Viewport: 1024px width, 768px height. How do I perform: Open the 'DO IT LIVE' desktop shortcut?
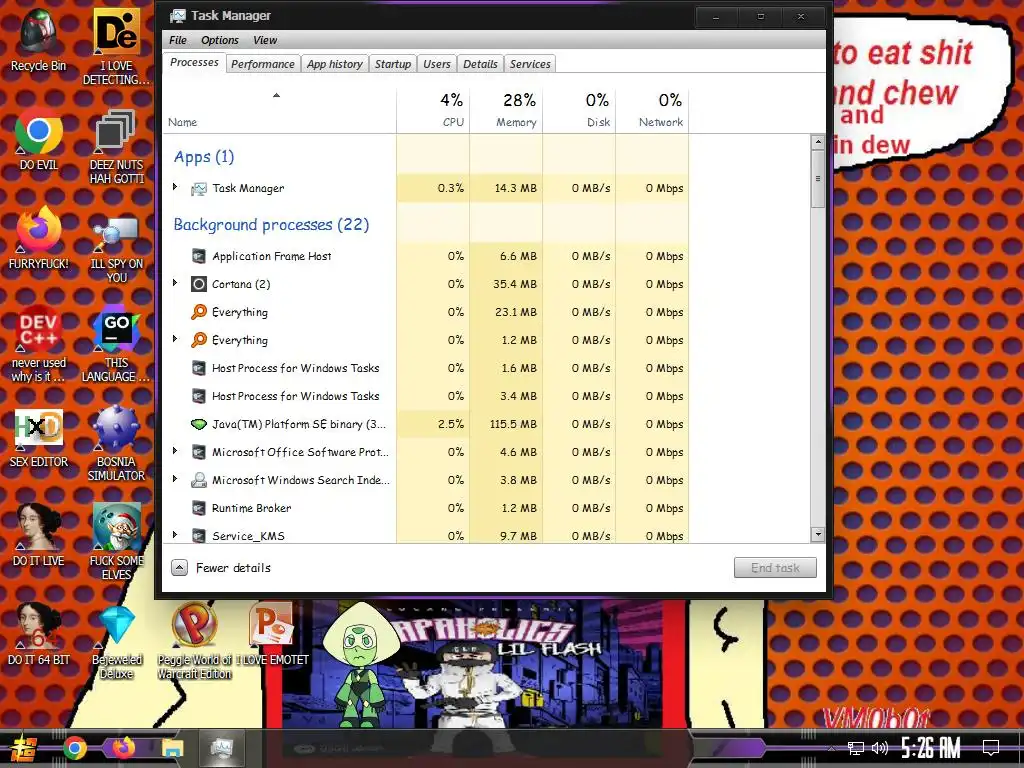(39, 536)
